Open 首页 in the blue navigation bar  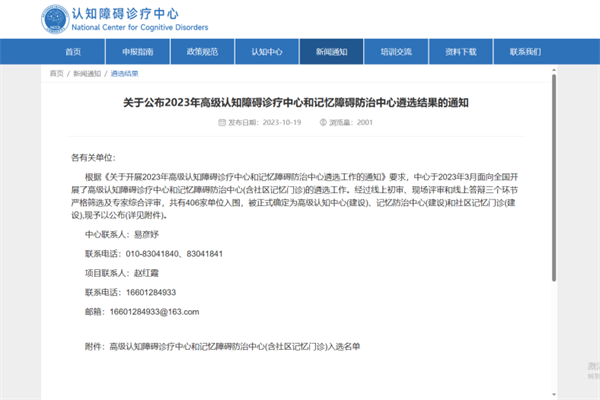pyautogui.click(x=72, y=51)
